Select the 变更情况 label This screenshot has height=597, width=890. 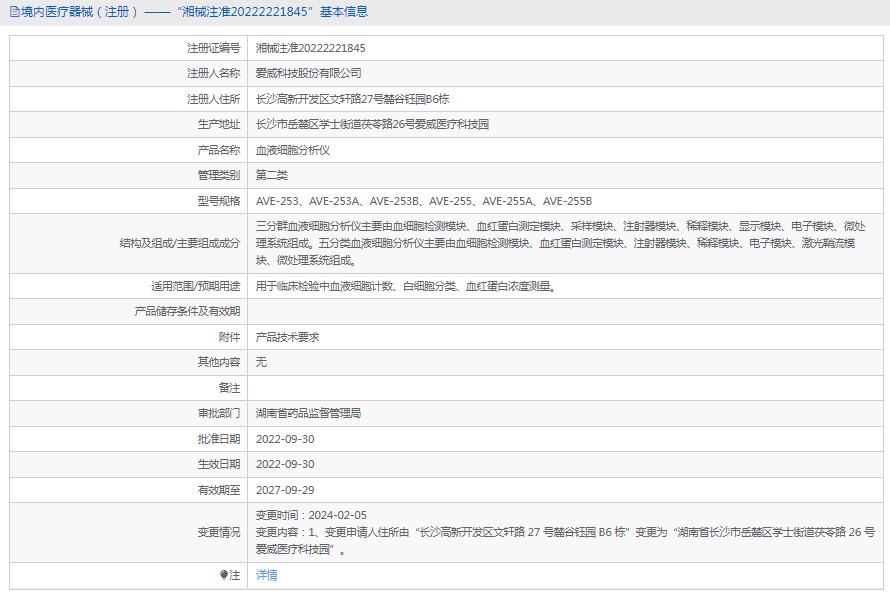pyautogui.click(x=219, y=532)
